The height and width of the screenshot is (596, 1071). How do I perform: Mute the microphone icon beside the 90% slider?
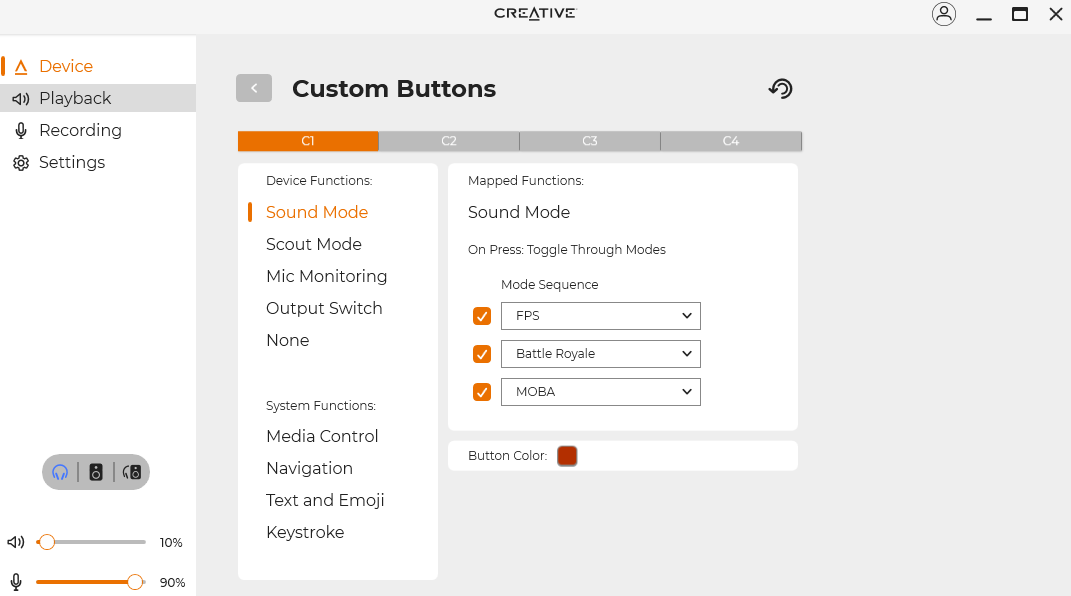coord(16,582)
